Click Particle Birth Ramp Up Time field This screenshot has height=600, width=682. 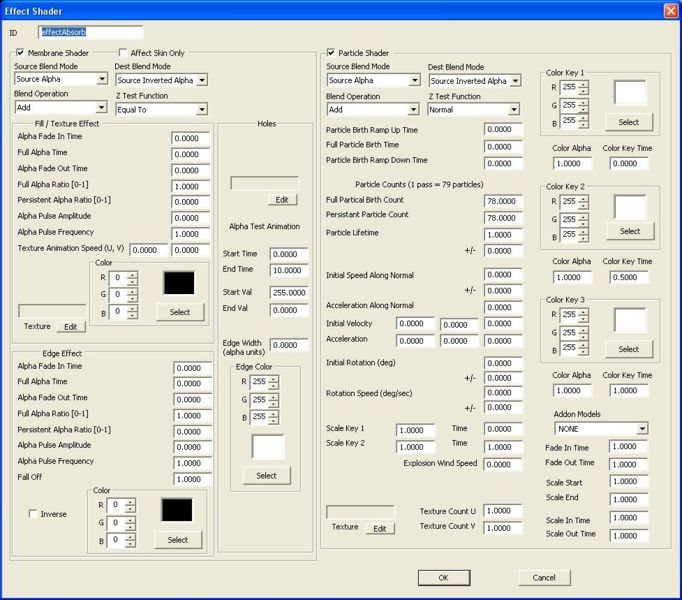503,129
